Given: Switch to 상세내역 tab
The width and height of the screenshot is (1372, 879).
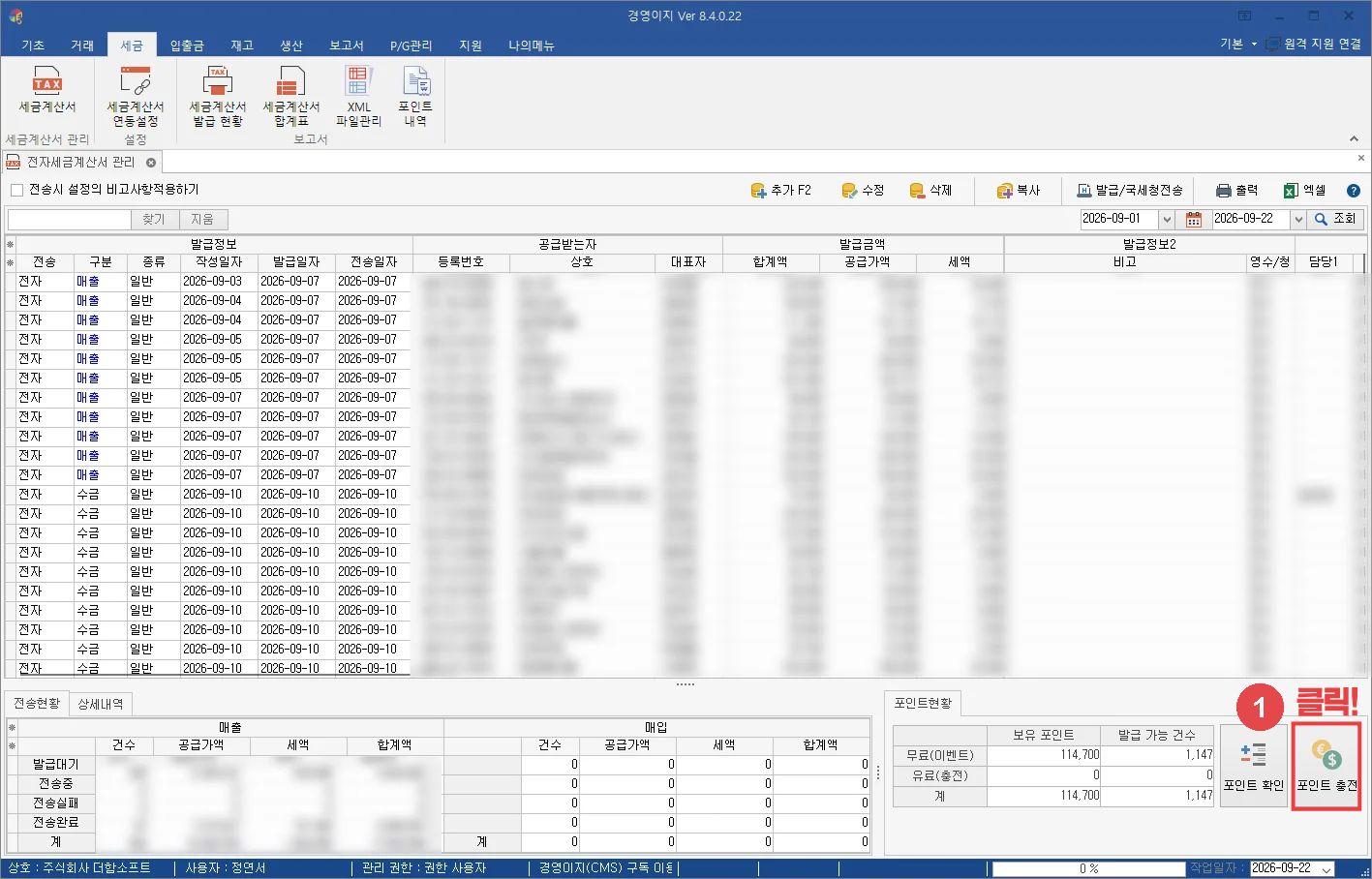Looking at the screenshot, I should click(101, 704).
